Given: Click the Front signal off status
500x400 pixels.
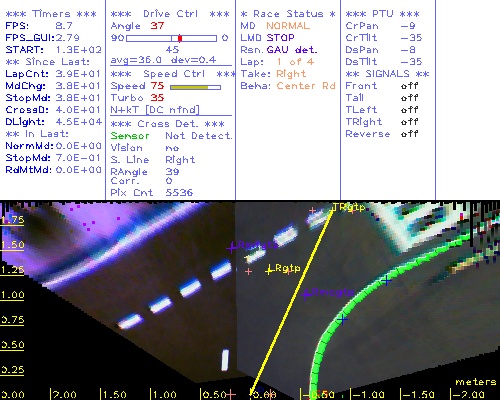Looking at the screenshot, I should [x=410, y=86].
